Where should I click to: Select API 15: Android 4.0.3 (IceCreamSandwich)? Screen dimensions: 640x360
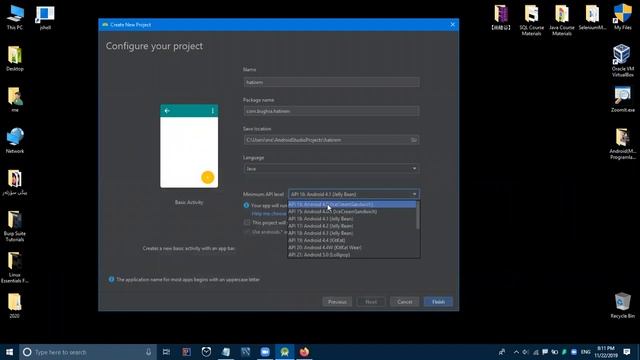point(352,211)
